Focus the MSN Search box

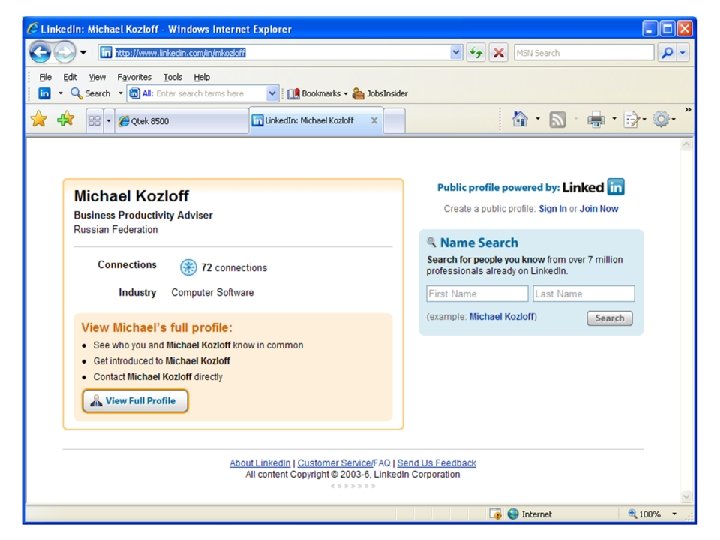click(584, 53)
